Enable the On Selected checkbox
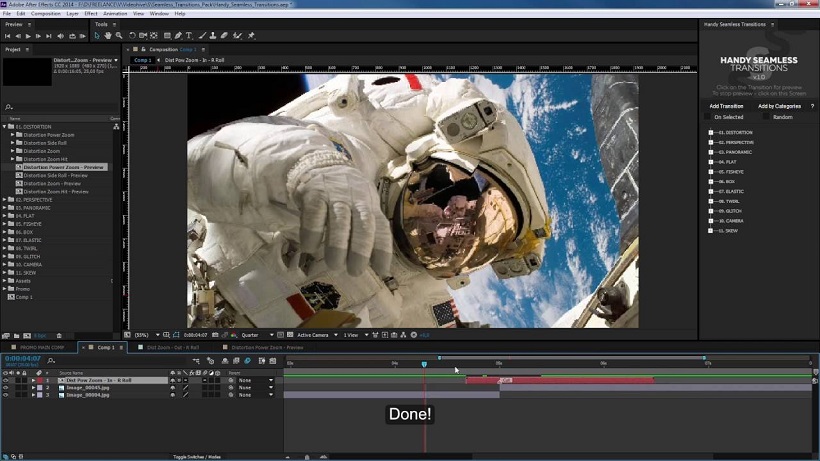 coord(708,117)
